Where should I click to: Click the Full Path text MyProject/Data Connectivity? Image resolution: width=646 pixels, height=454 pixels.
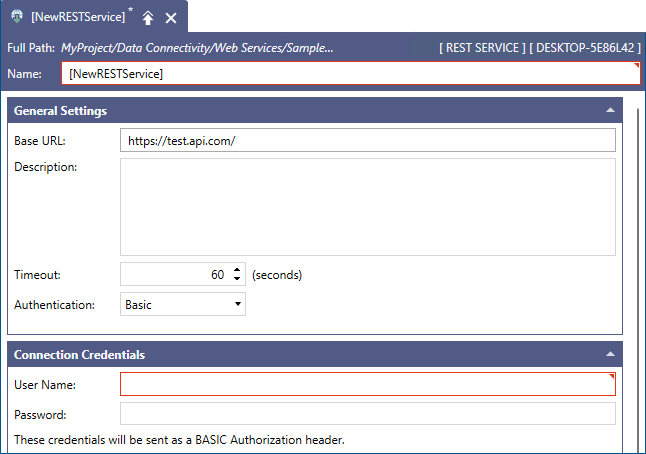(197, 48)
